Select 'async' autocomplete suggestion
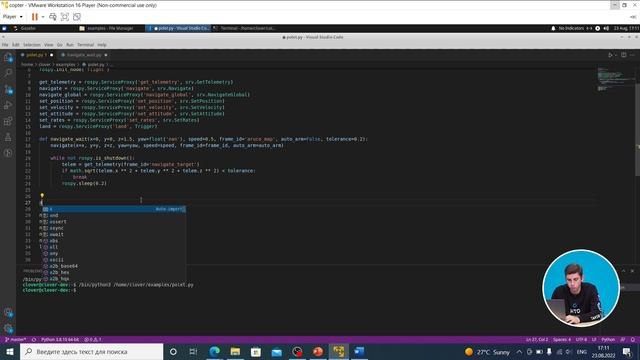 pyautogui.click(x=114, y=228)
